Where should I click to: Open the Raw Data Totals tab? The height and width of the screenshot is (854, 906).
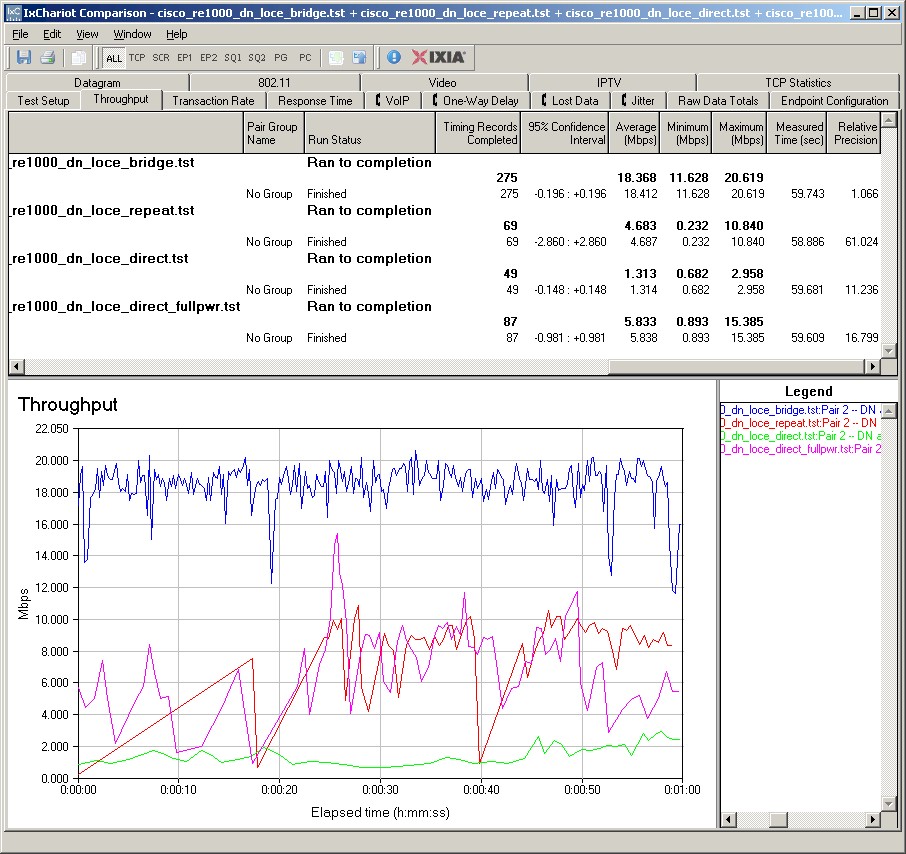[718, 101]
